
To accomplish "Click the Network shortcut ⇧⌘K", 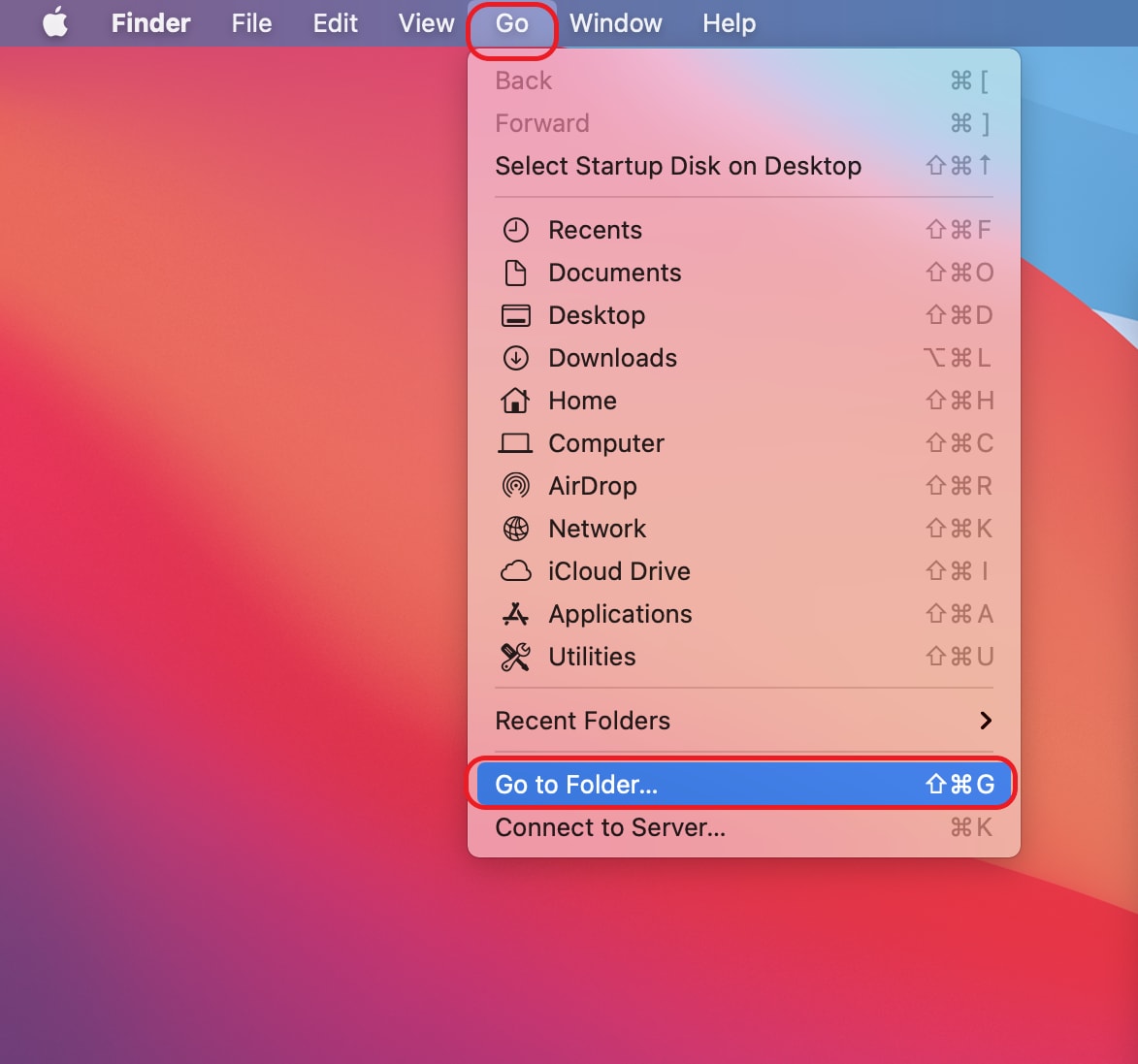I will point(959,529).
